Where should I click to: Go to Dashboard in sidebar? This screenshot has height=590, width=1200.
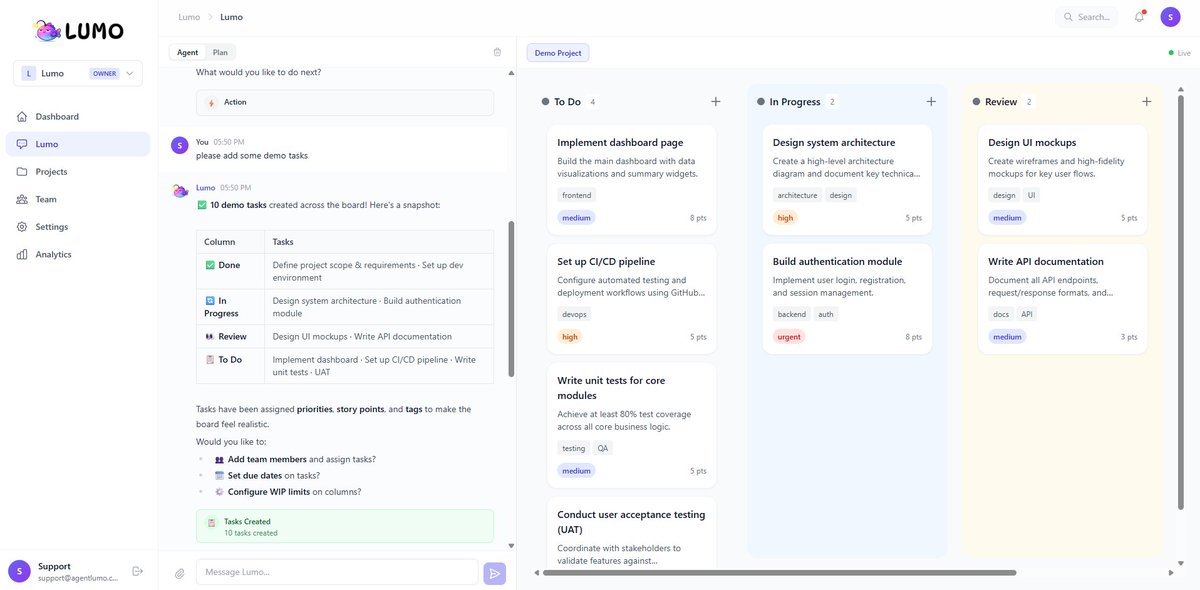(78, 117)
